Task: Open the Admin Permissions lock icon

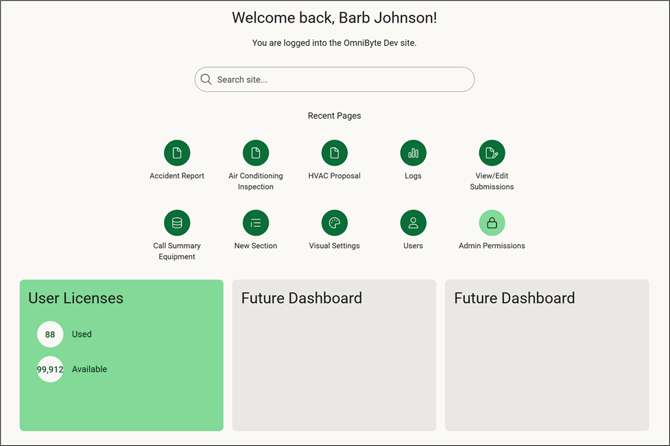Action: point(492,223)
